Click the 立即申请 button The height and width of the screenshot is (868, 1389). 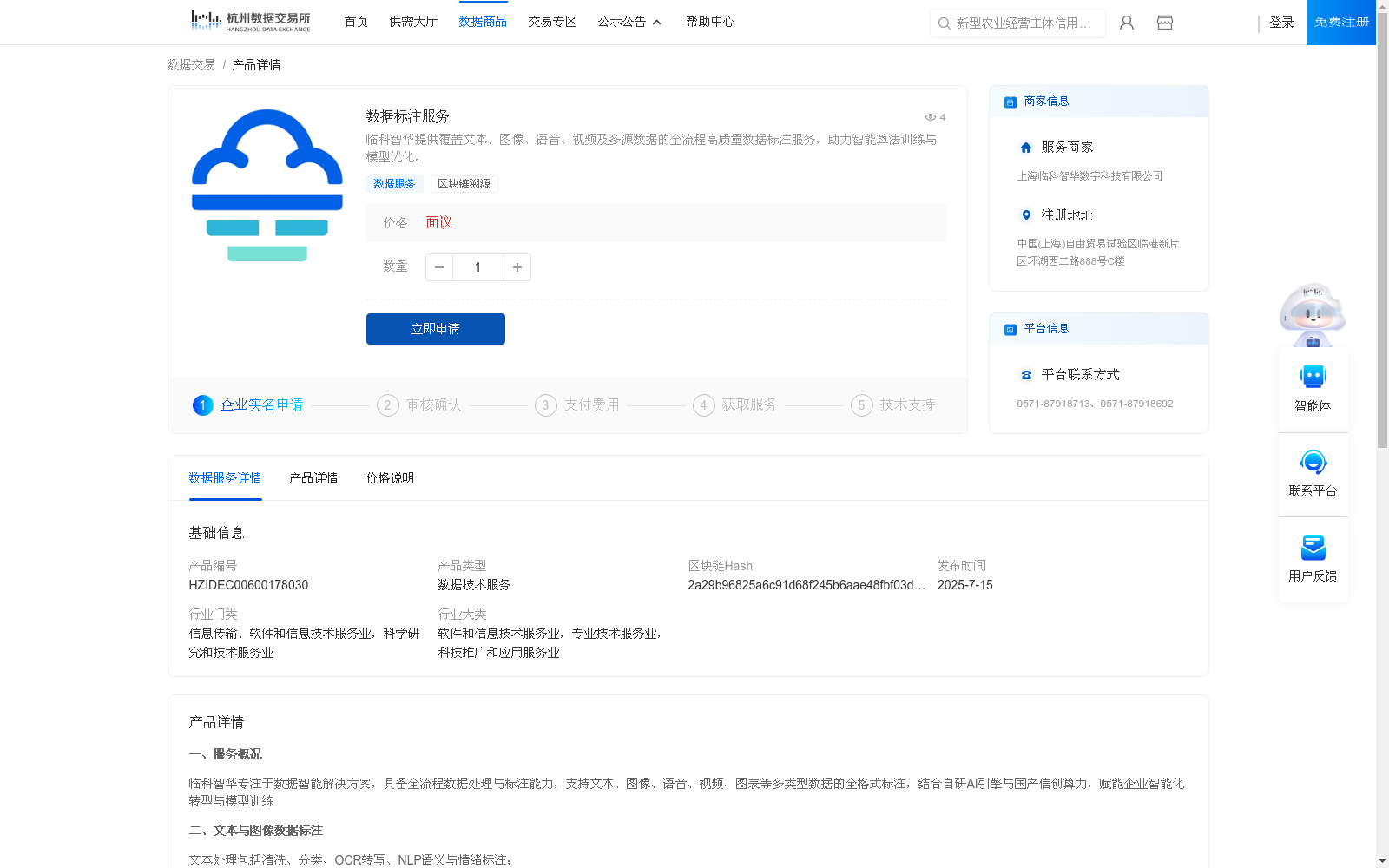point(436,329)
